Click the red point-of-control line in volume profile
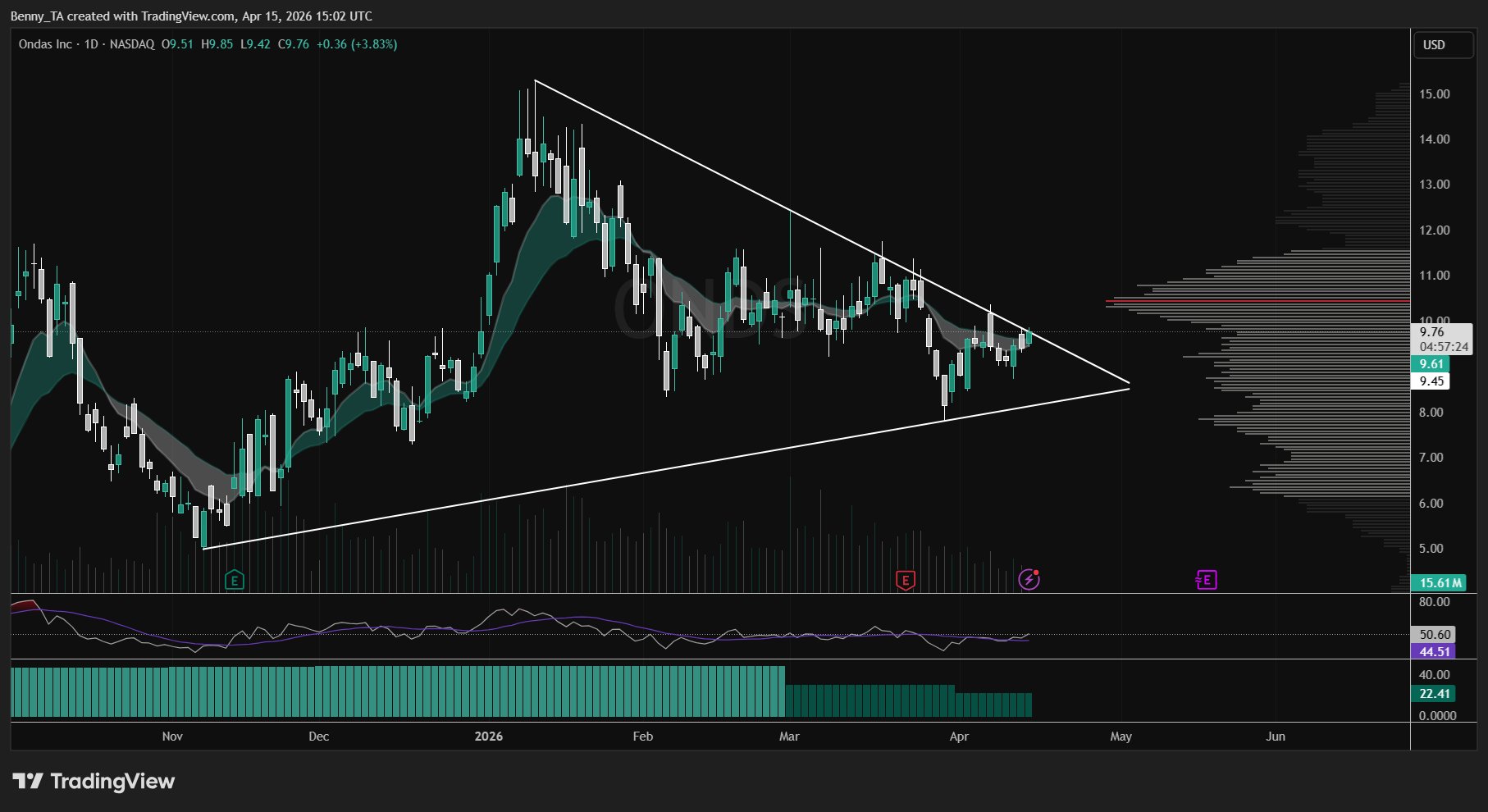This screenshot has width=1488, height=812. click(x=1255, y=302)
